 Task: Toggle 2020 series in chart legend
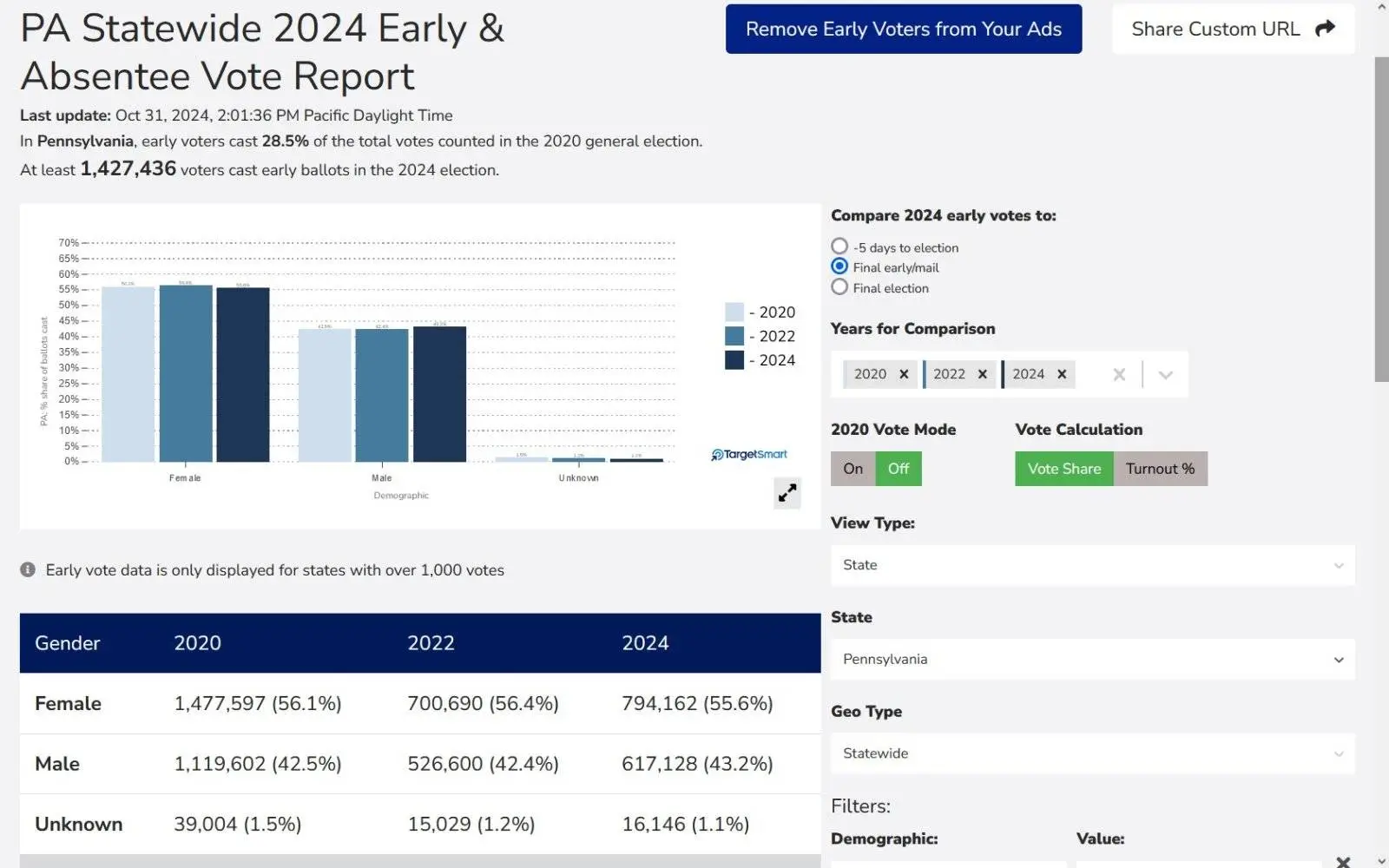[760, 312]
